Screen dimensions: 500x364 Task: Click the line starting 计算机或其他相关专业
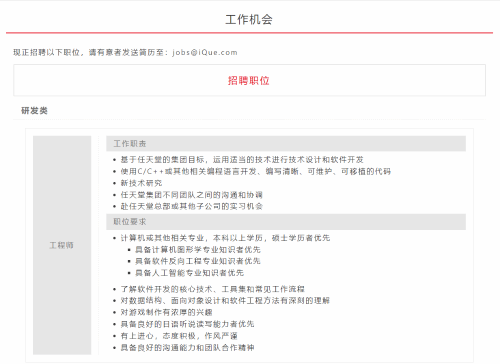(x=225, y=238)
